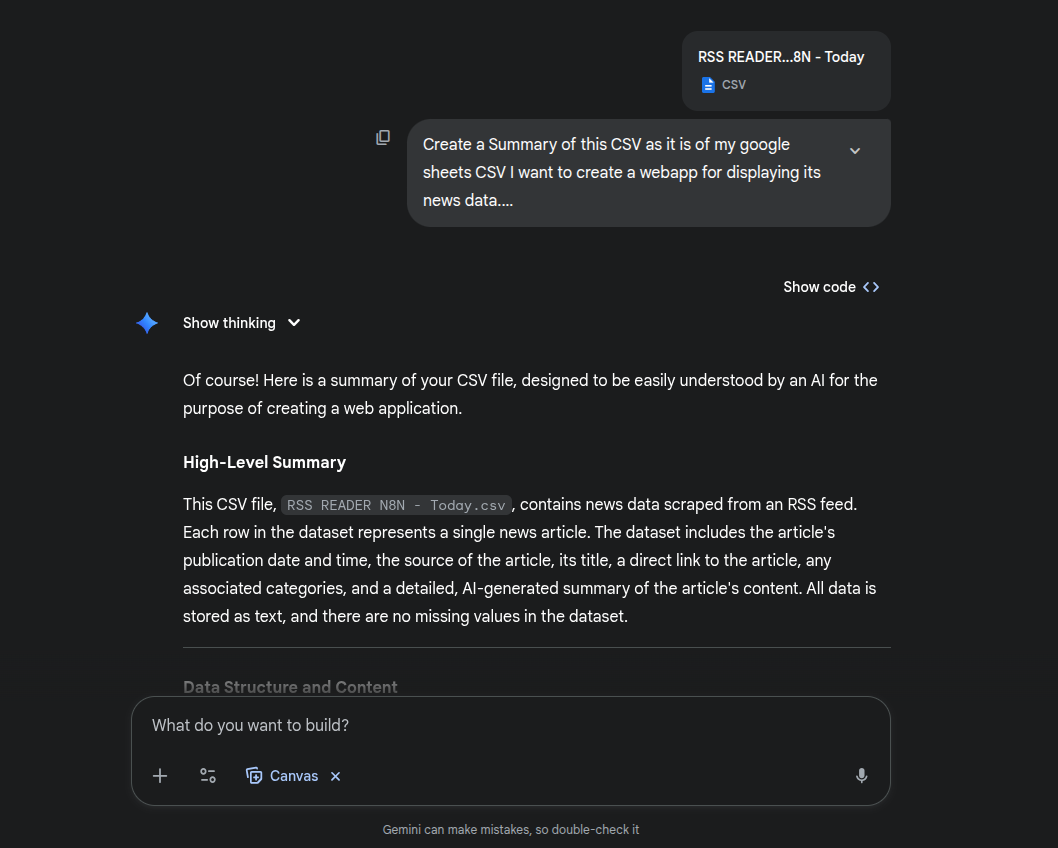Toggle the Canvas tool chip
This screenshot has width=1058, height=848.
coord(282,776)
